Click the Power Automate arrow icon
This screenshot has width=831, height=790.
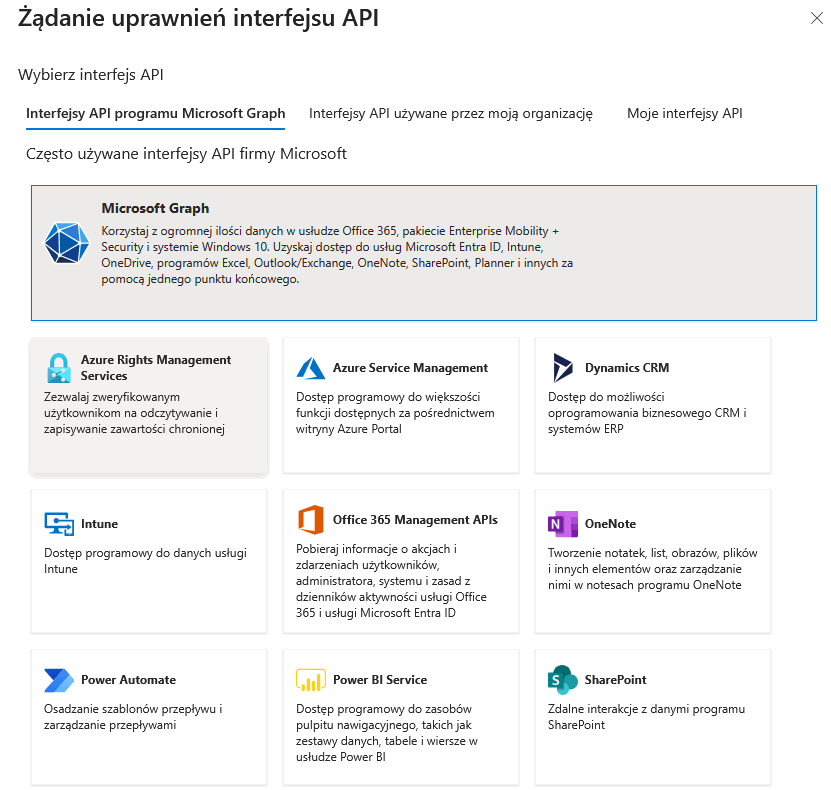pos(59,680)
